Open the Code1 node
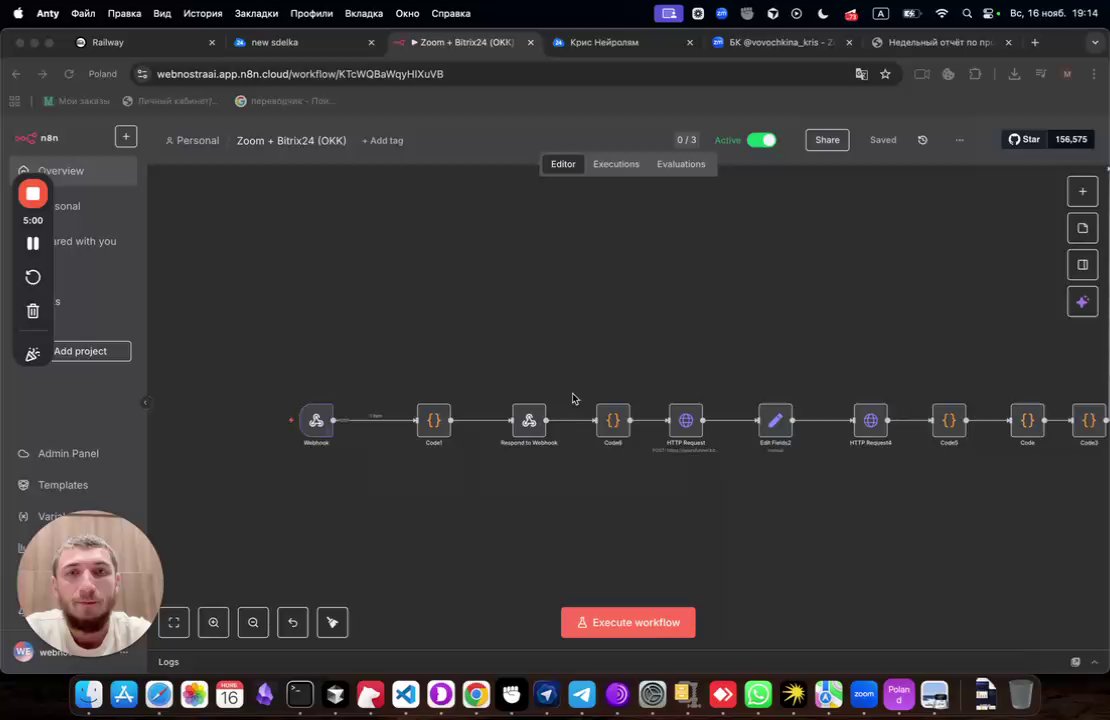Image resolution: width=1110 pixels, height=720 pixels. point(434,421)
